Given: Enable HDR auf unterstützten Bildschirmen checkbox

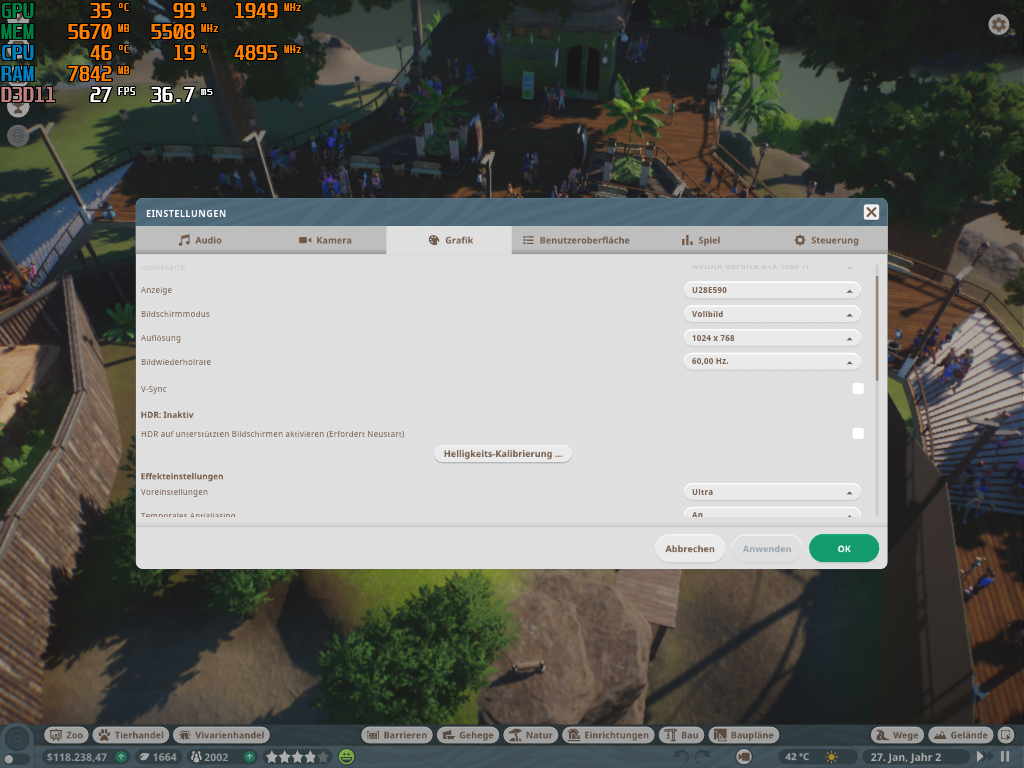Looking at the screenshot, I should coord(858,434).
